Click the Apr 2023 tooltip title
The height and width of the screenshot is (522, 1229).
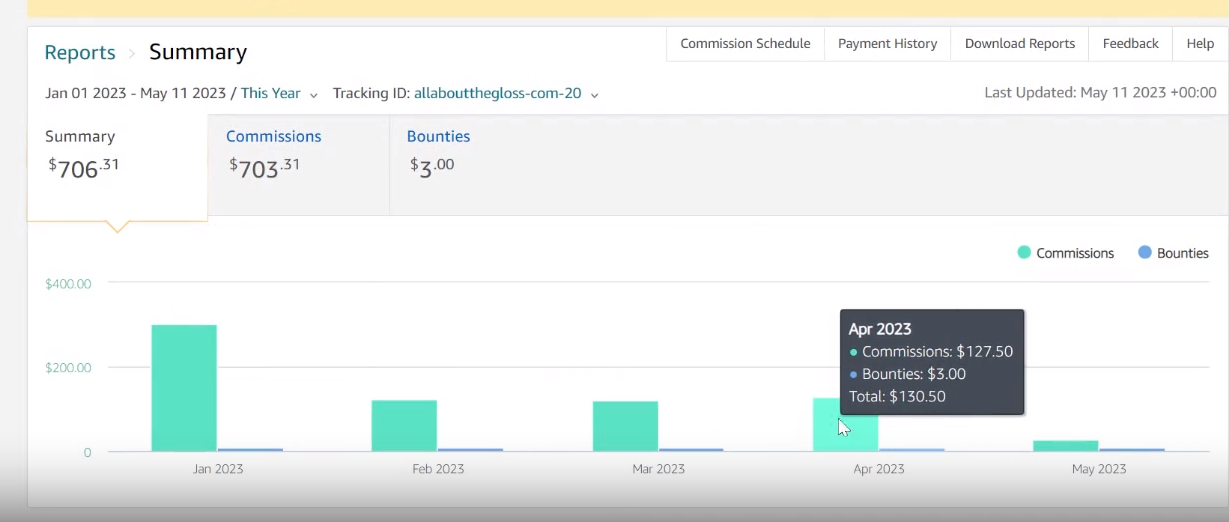click(x=880, y=329)
